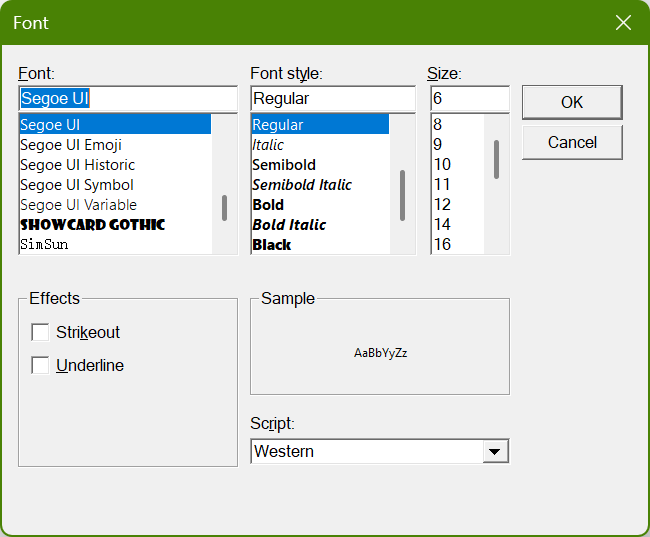The width and height of the screenshot is (650, 537).
Task: Click the Font style input field
Action: (x=333, y=98)
